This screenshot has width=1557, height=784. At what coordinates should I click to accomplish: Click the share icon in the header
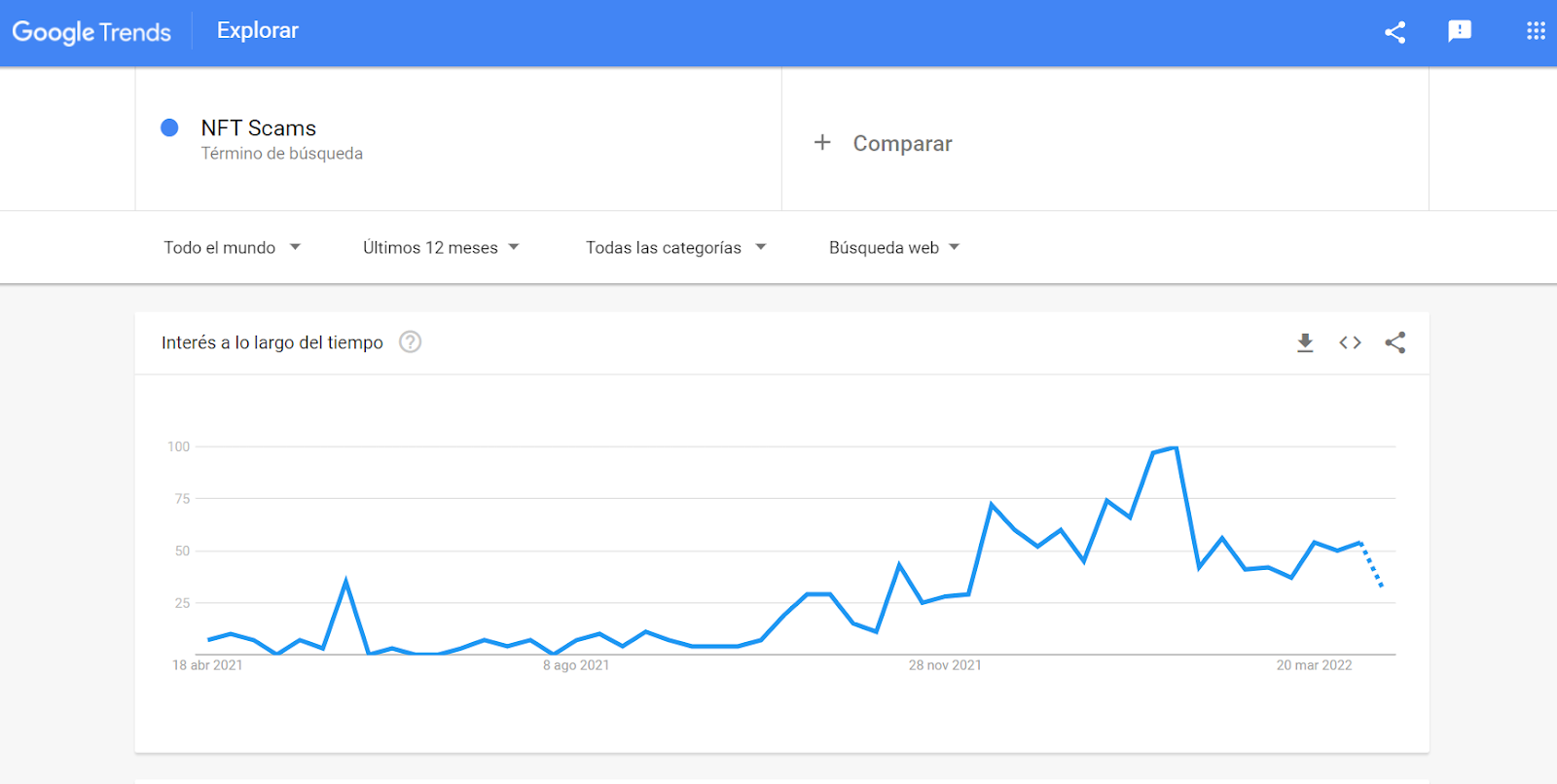pyautogui.click(x=1394, y=32)
